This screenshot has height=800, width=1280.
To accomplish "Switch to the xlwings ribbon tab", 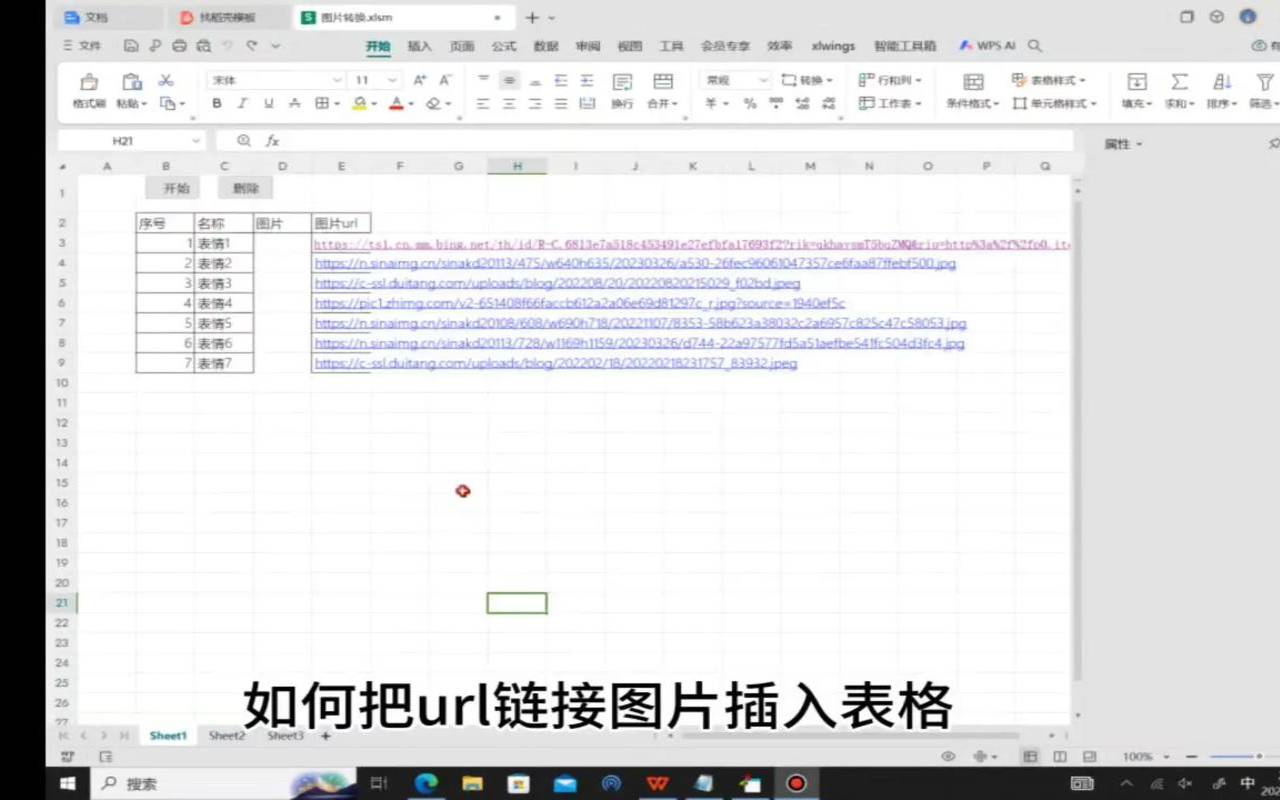I will [833, 46].
